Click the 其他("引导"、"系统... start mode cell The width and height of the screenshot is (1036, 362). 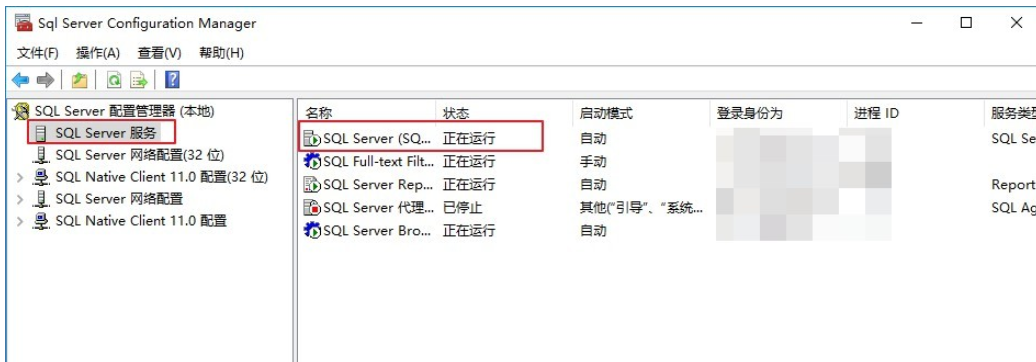click(641, 207)
